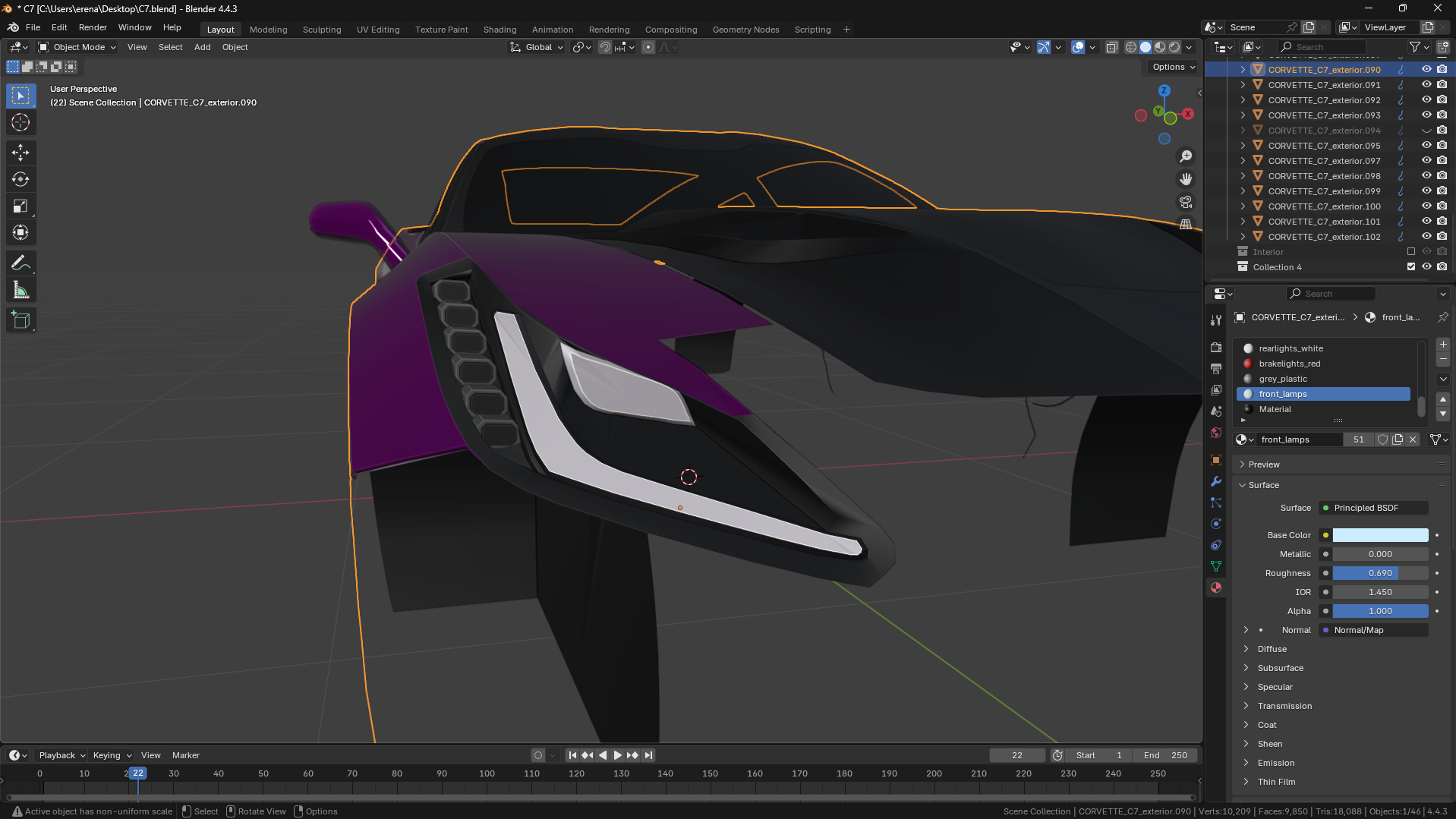Image resolution: width=1456 pixels, height=819 pixels.
Task: Click the current frame number field
Action: [1017, 755]
